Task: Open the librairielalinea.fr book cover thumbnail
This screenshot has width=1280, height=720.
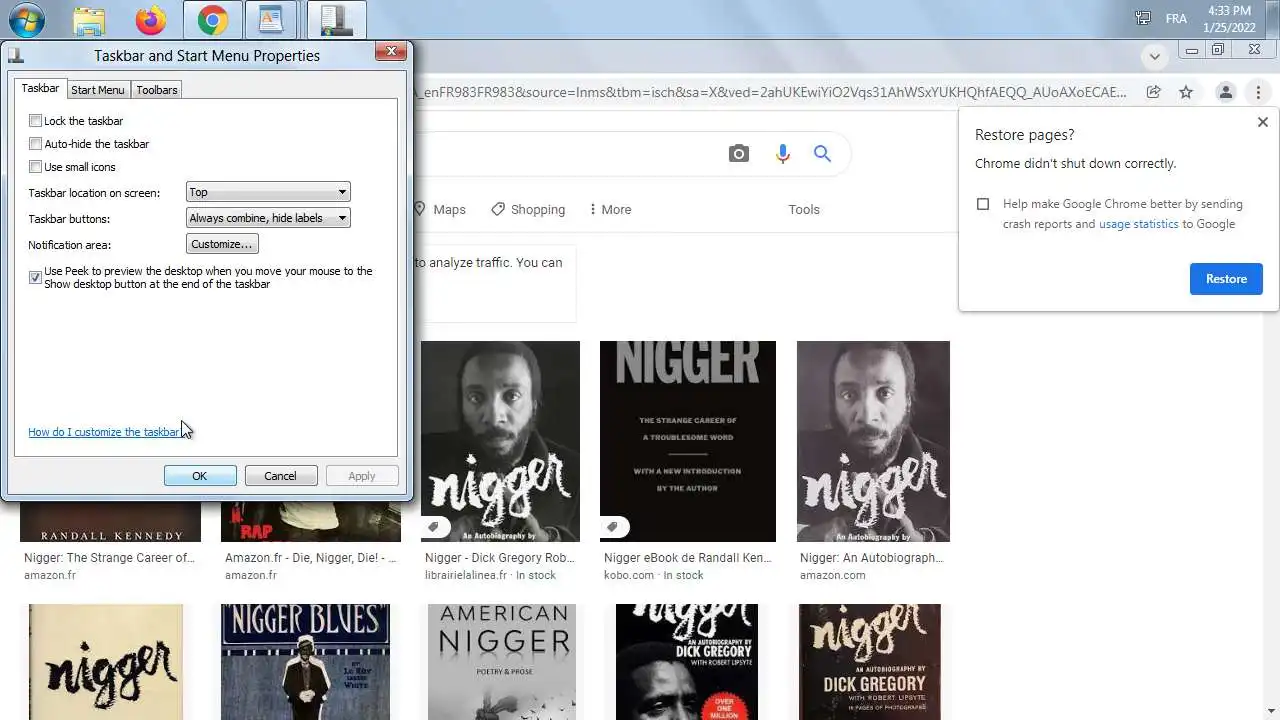Action: pyautogui.click(x=500, y=441)
